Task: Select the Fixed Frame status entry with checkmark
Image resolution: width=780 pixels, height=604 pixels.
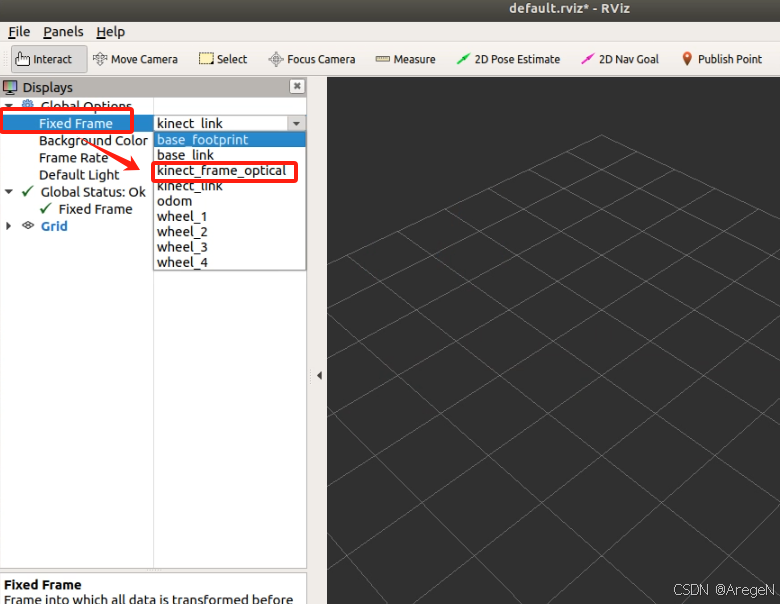Action: pos(87,209)
